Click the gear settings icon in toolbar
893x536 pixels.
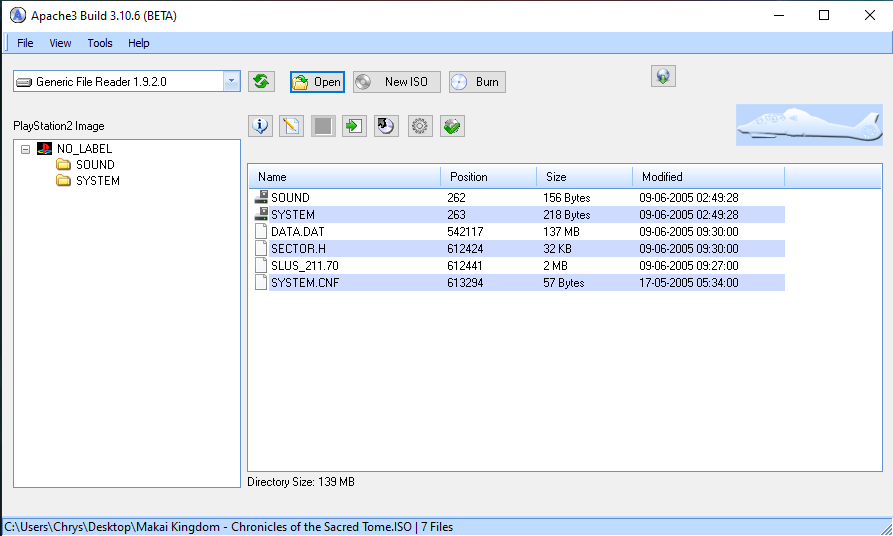[420, 126]
